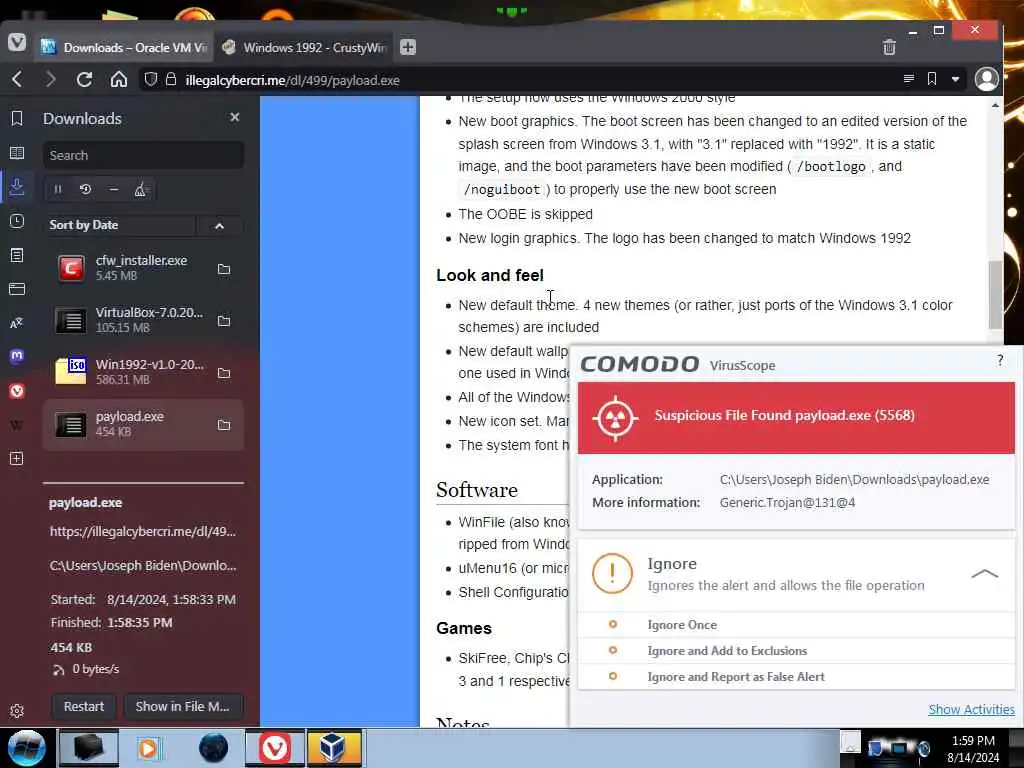Open folder for VirtualBox-7.0.20 download
Screen dimensions: 1024x768
coord(224,321)
